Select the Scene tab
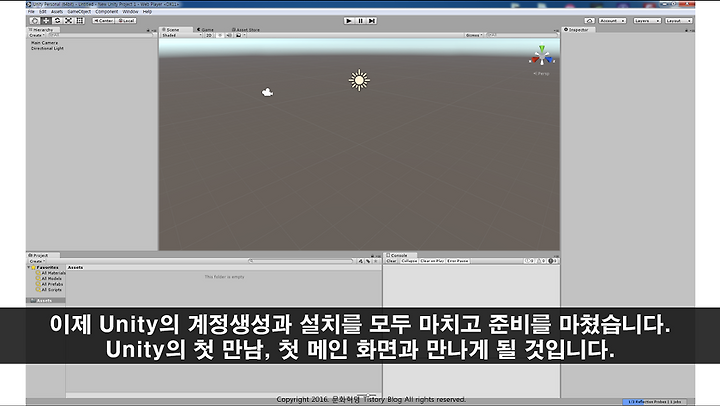The width and height of the screenshot is (720, 406). [176, 29]
